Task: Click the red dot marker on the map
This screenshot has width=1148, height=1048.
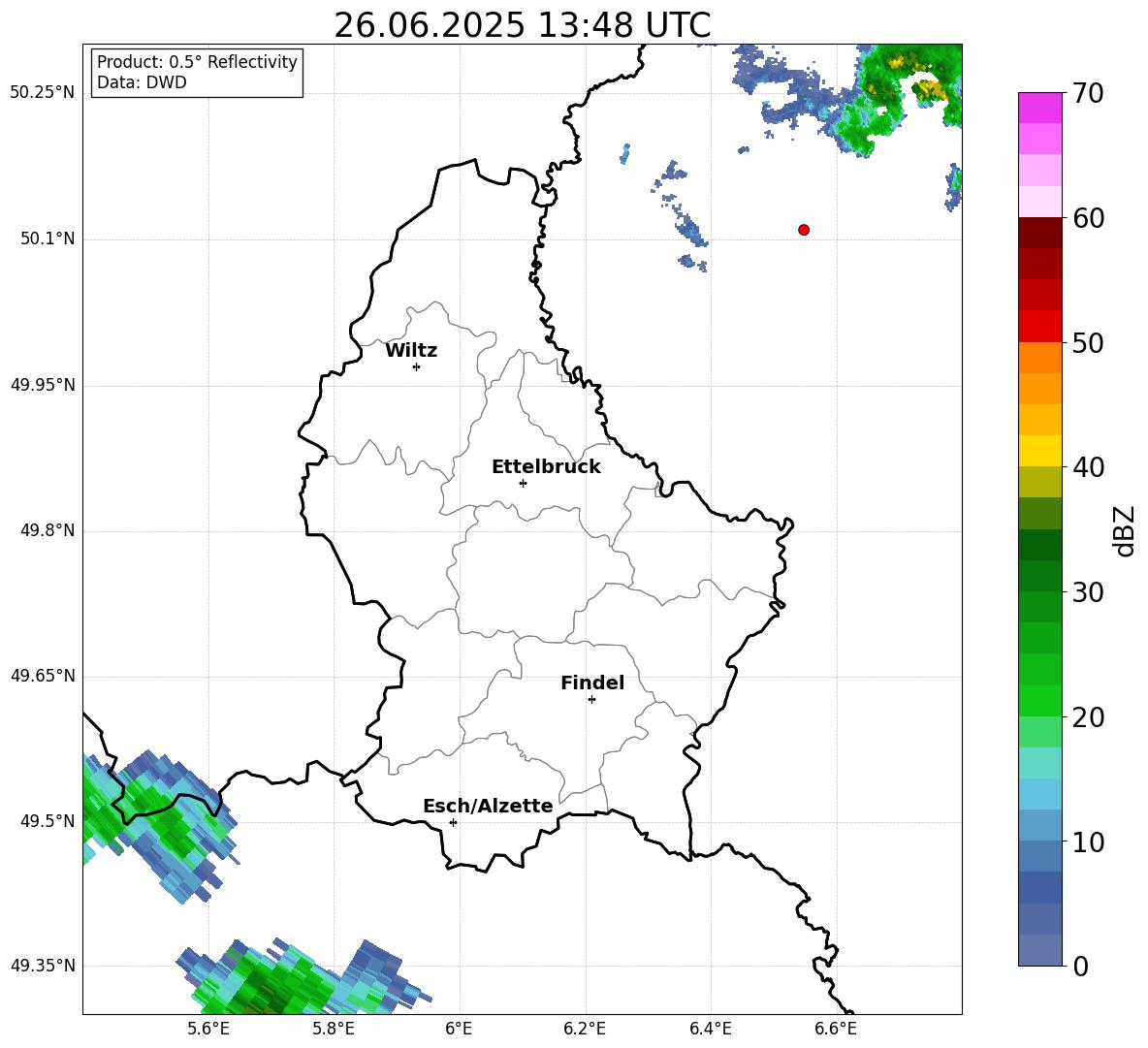Action: pos(803,230)
